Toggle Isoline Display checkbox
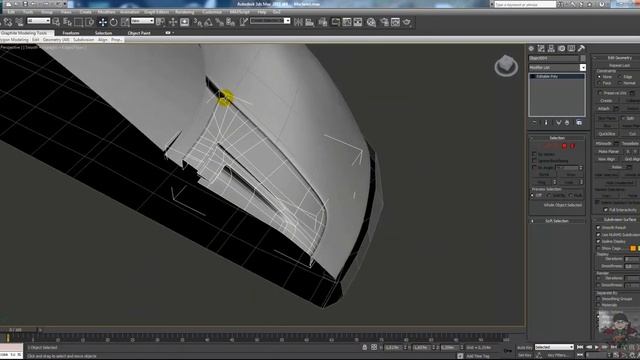 pos(598,242)
